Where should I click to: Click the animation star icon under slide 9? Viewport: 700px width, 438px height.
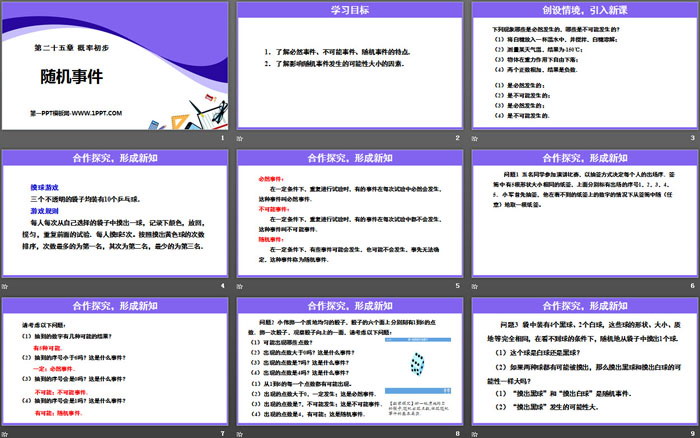[475, 434]
